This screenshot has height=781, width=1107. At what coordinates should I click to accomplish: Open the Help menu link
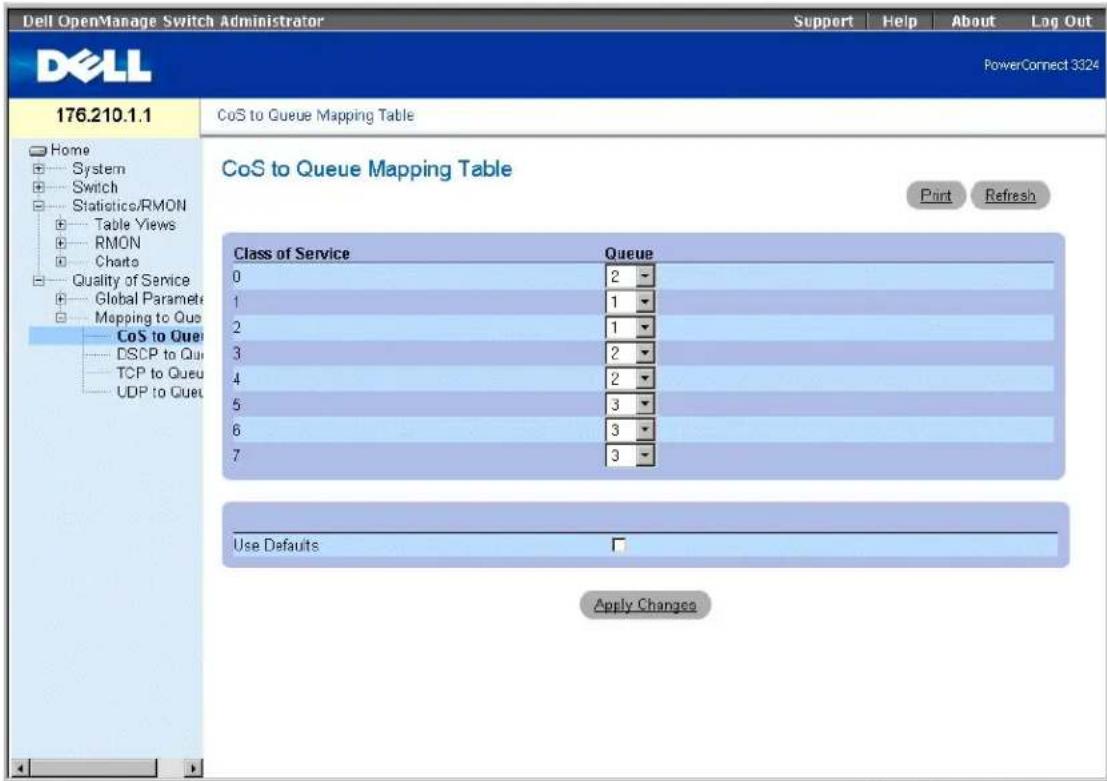coord(899,21)
